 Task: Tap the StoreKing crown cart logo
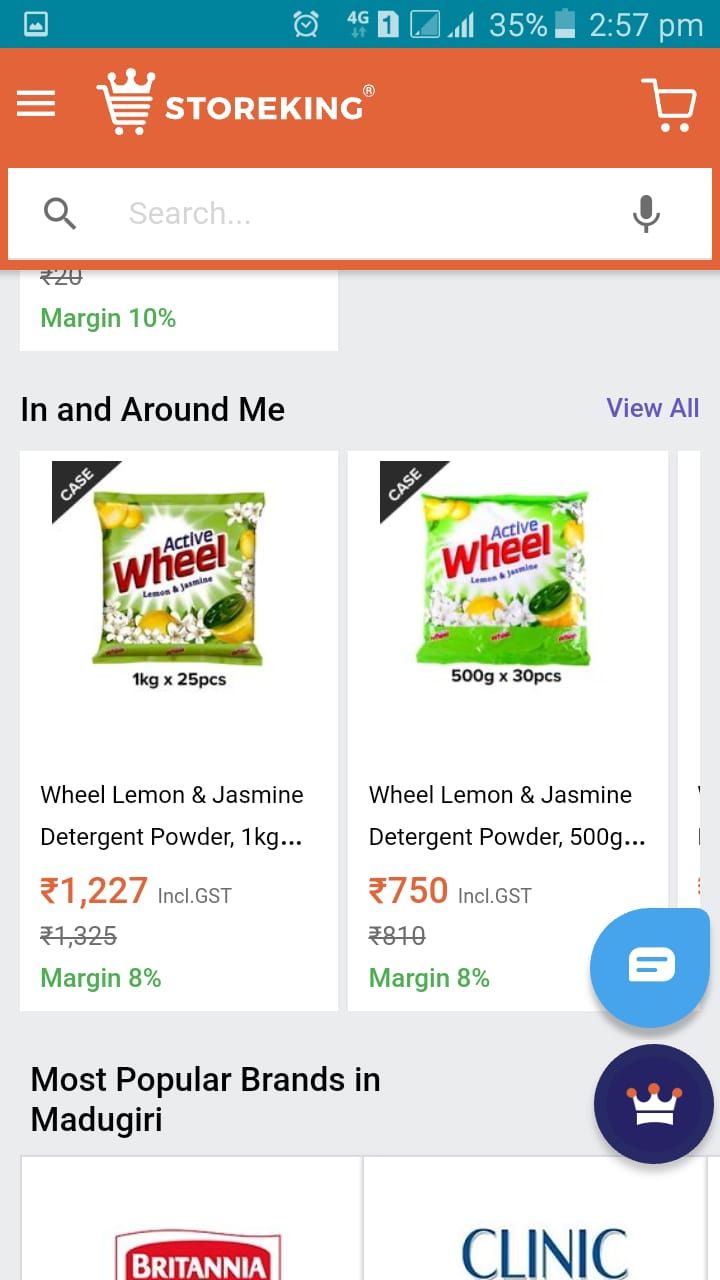point(126,102)
